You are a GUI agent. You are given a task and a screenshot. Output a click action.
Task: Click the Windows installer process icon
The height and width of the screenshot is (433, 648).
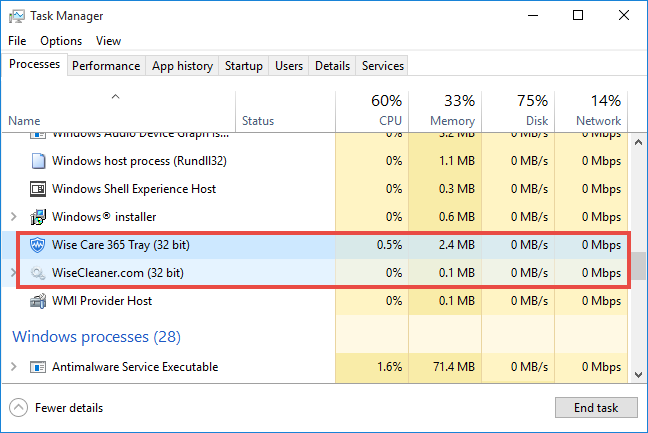(x=39, y=217)
